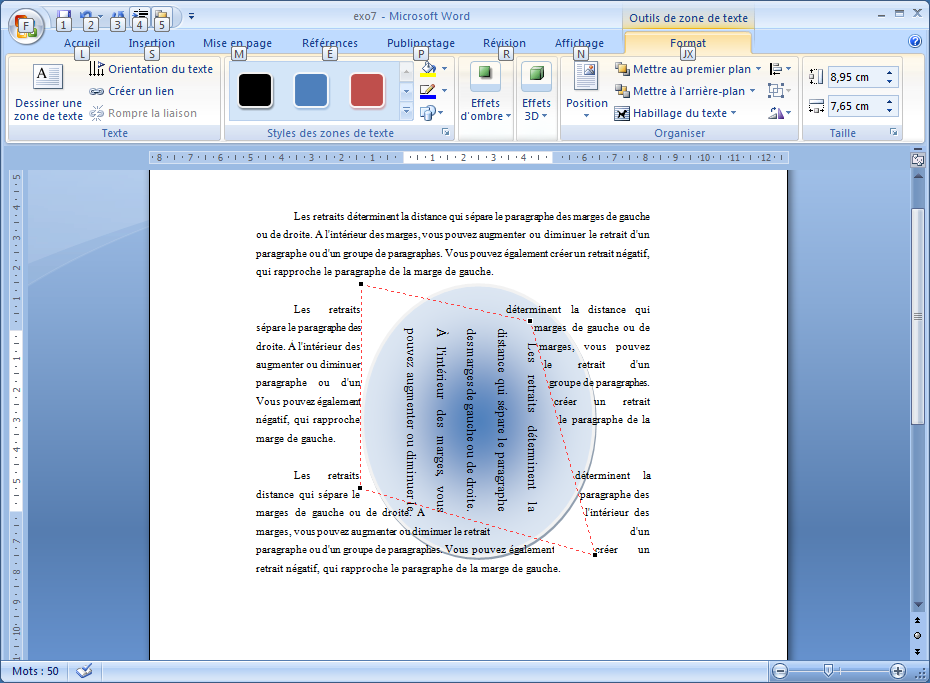The height and width of the screenshot is (683, 930).
Task: Click the zoom out minus button
Action: [x=781, y=671]
